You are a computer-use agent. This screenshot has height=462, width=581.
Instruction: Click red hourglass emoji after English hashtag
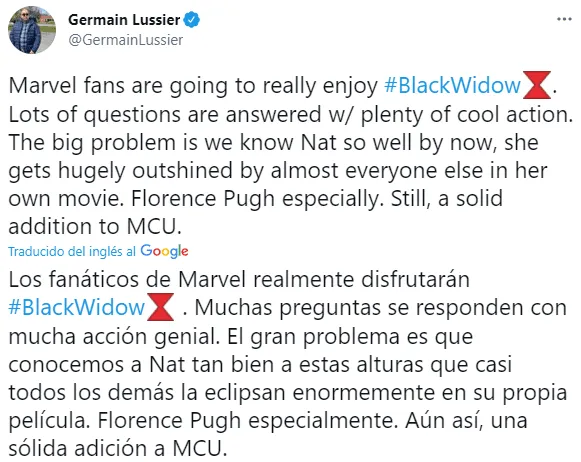click(x=537, y=85)
